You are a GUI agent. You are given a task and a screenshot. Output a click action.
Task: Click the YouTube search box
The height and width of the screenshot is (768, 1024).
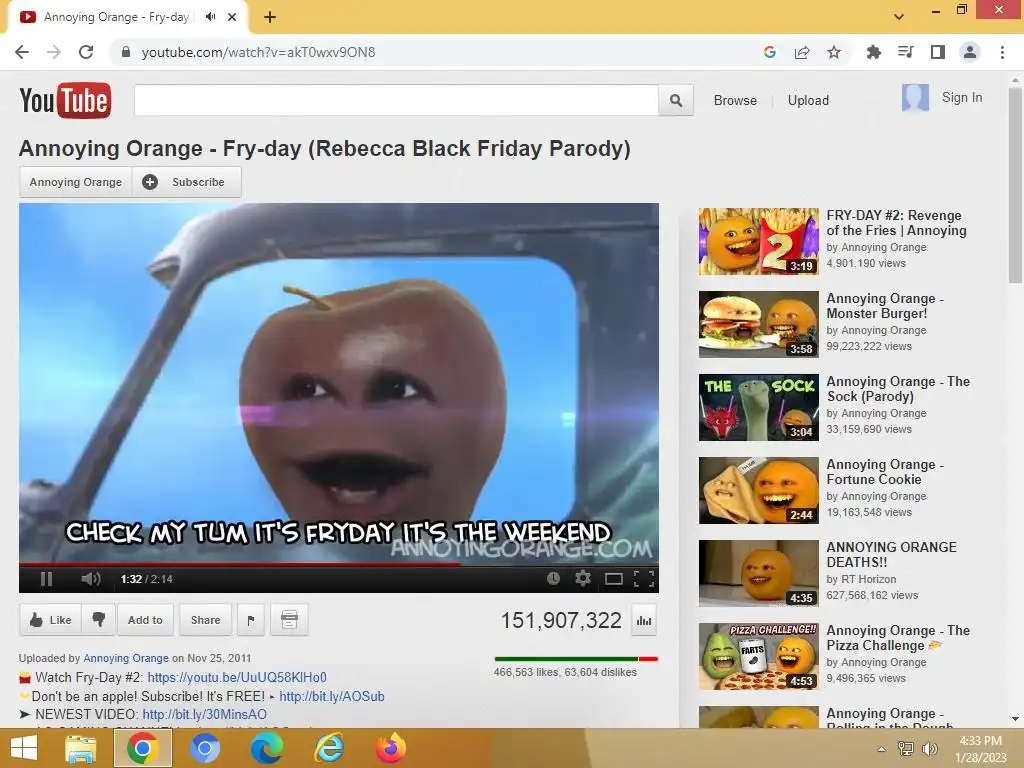click(396, 101)
